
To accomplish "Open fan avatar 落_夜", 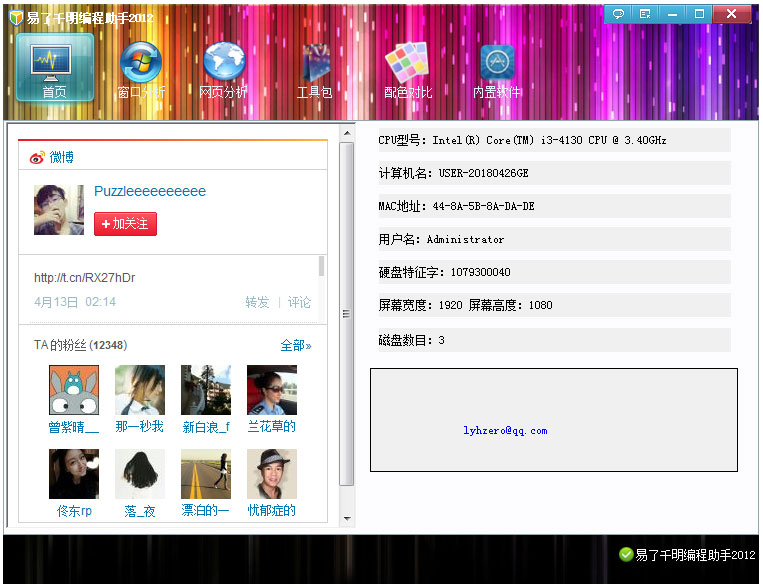I will pos(140,474).
